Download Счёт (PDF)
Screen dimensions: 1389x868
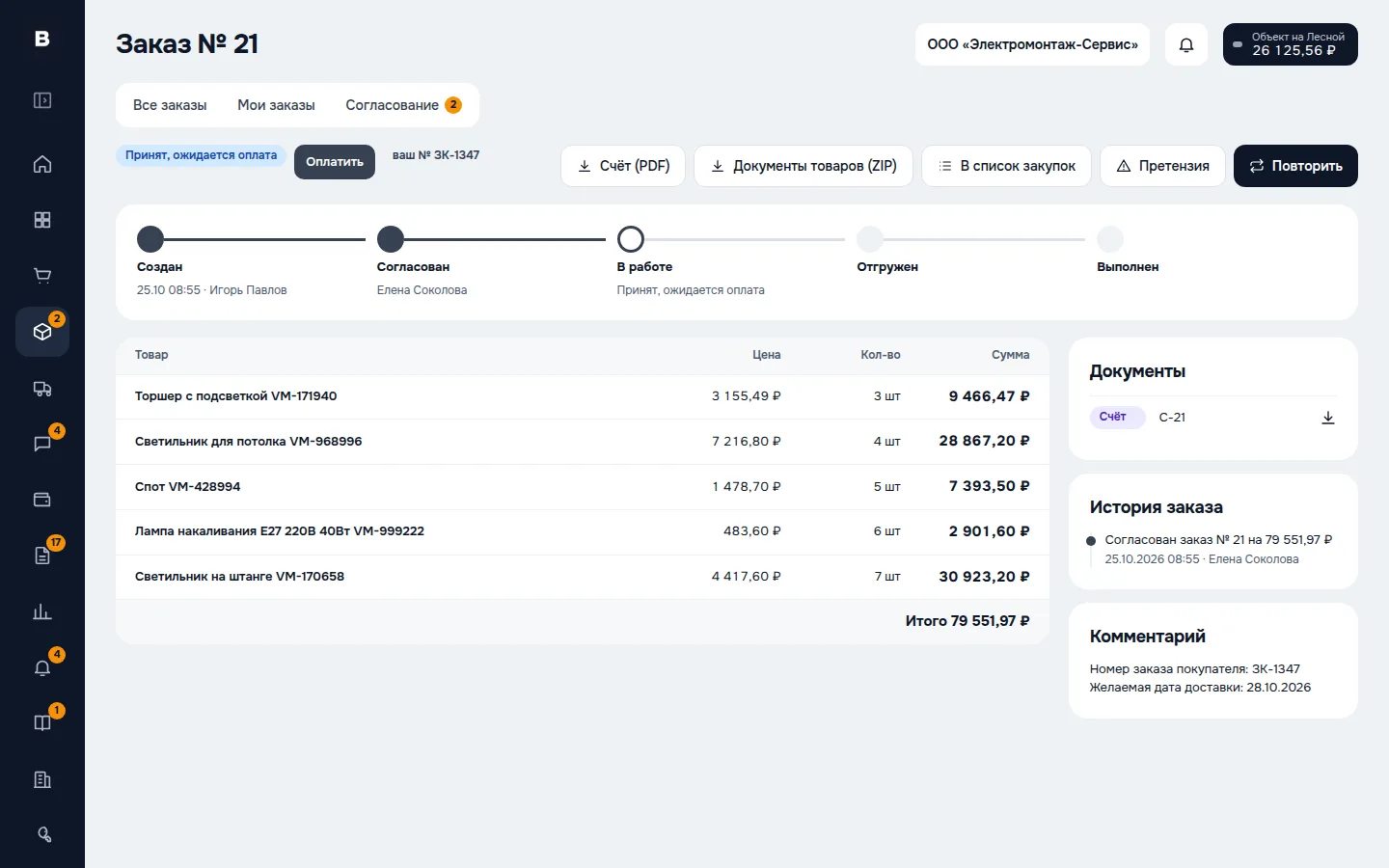pos(623,166)
